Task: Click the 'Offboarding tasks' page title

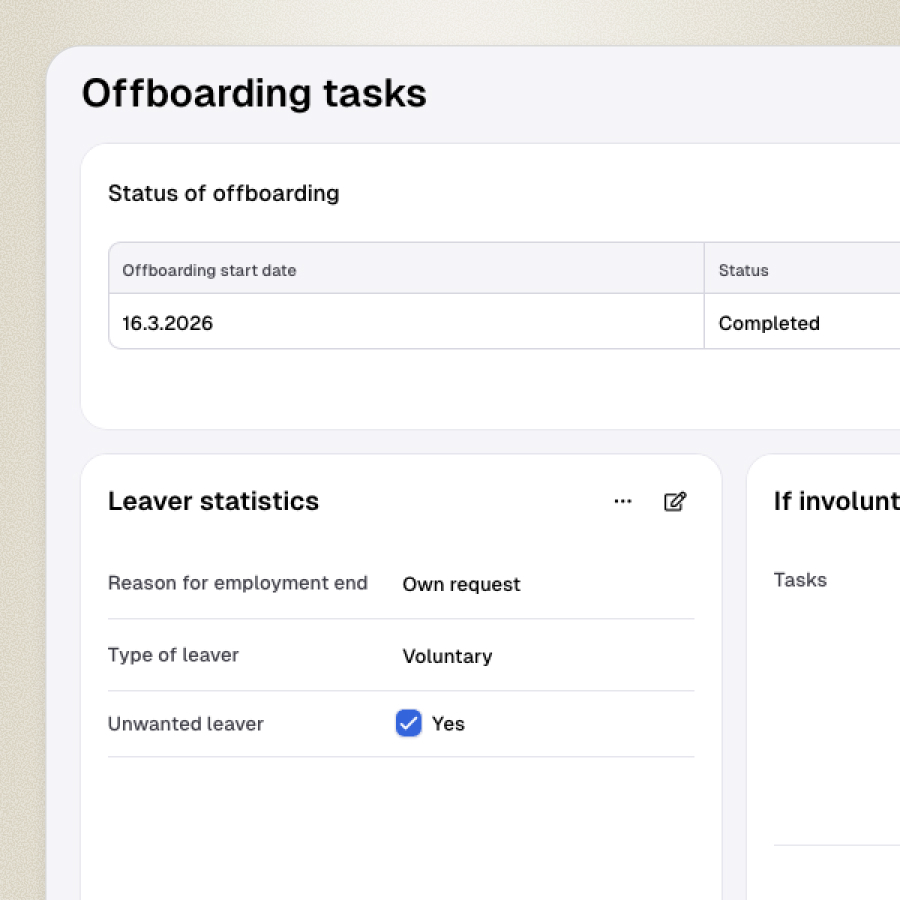Action: coord(254,93)
